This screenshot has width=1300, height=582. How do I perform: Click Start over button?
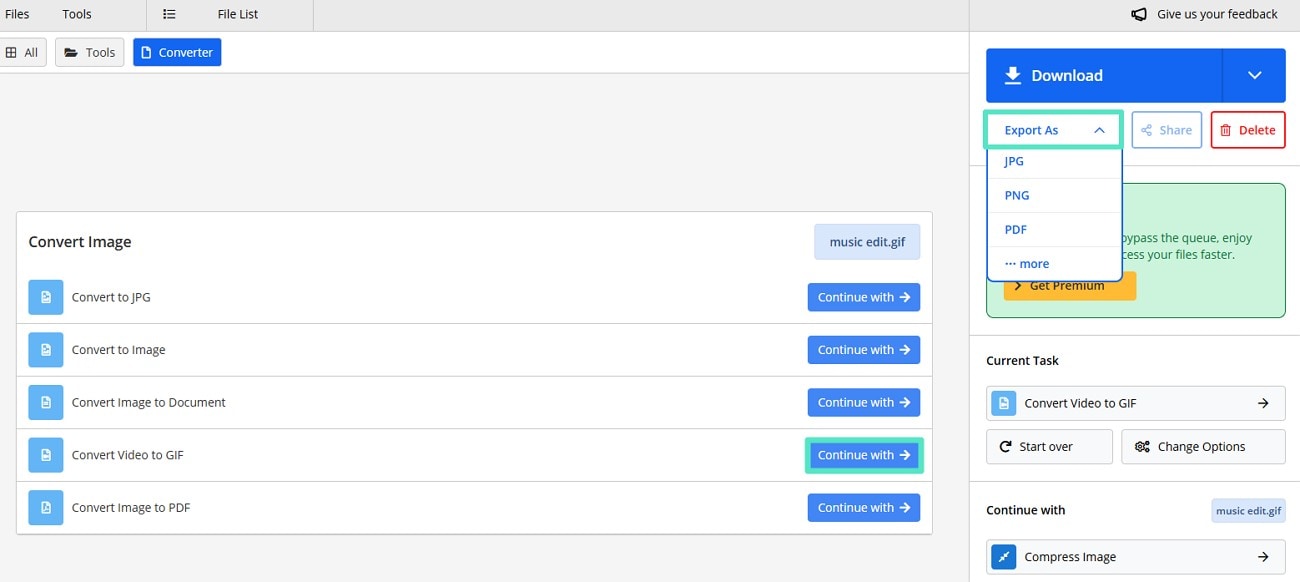1048,447
